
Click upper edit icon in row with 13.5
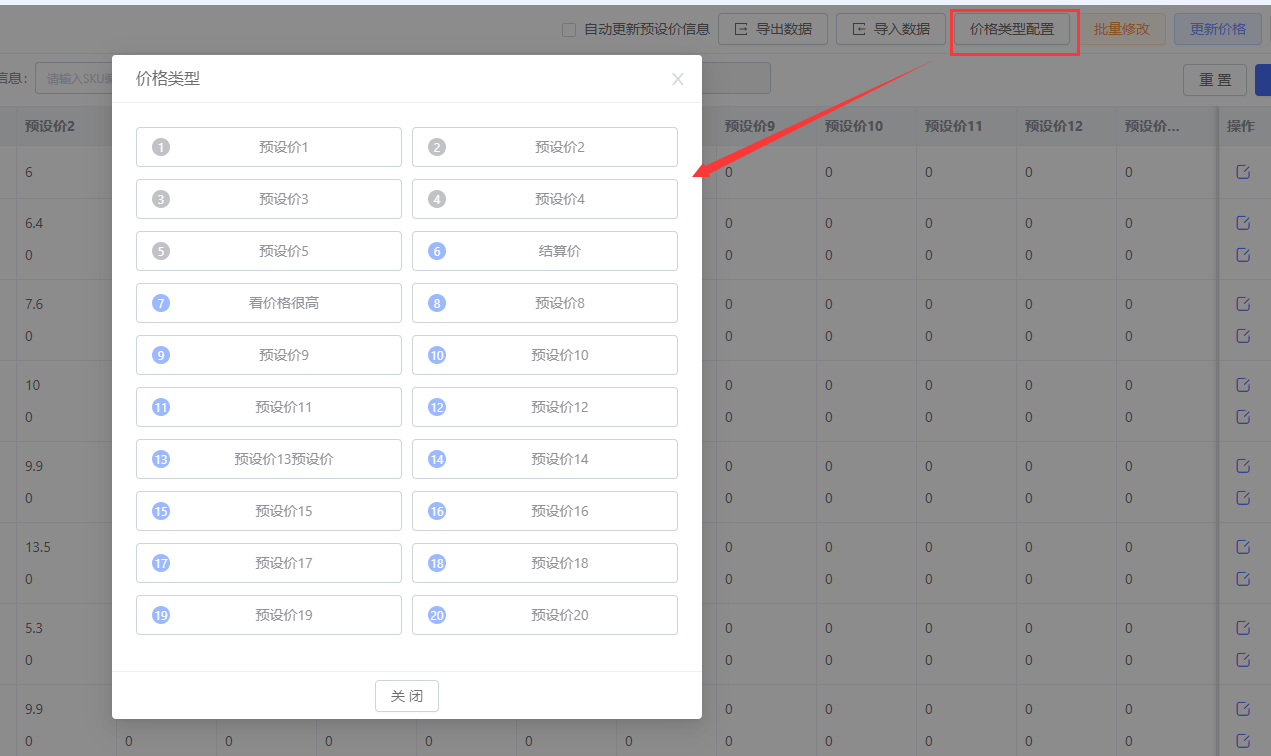(x=1243, y=546)
